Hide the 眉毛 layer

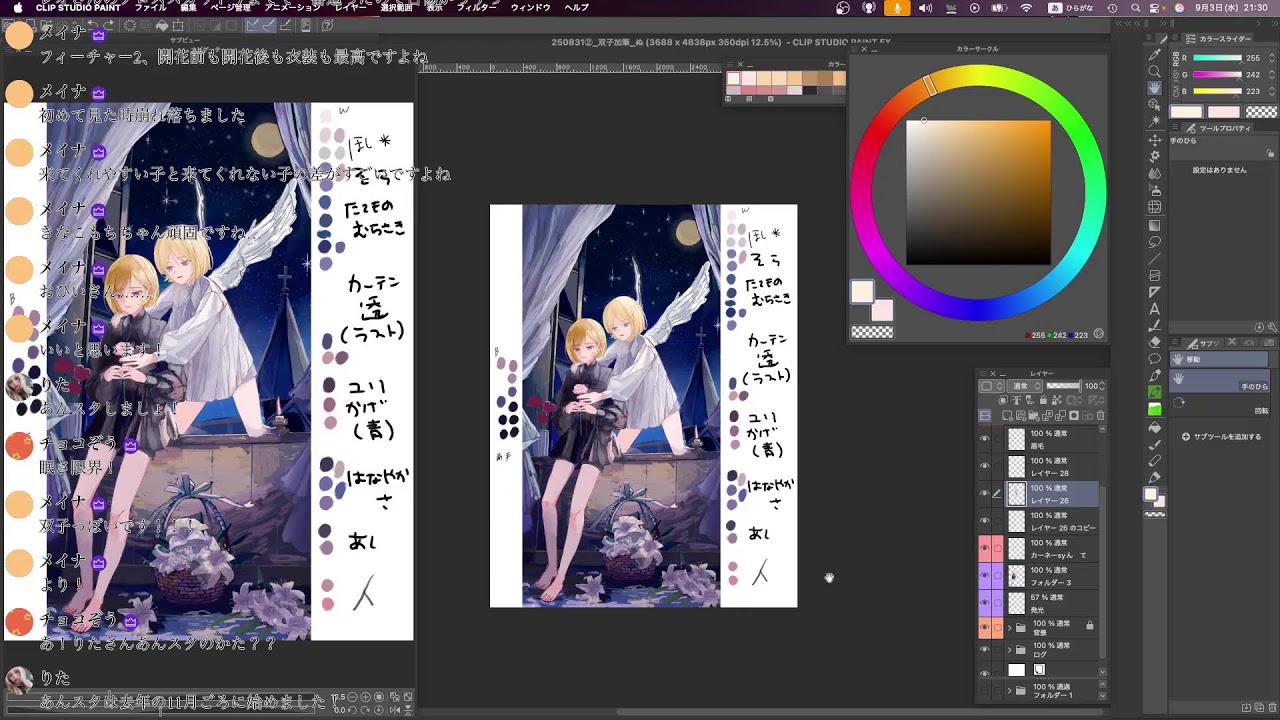pos(984,438)
